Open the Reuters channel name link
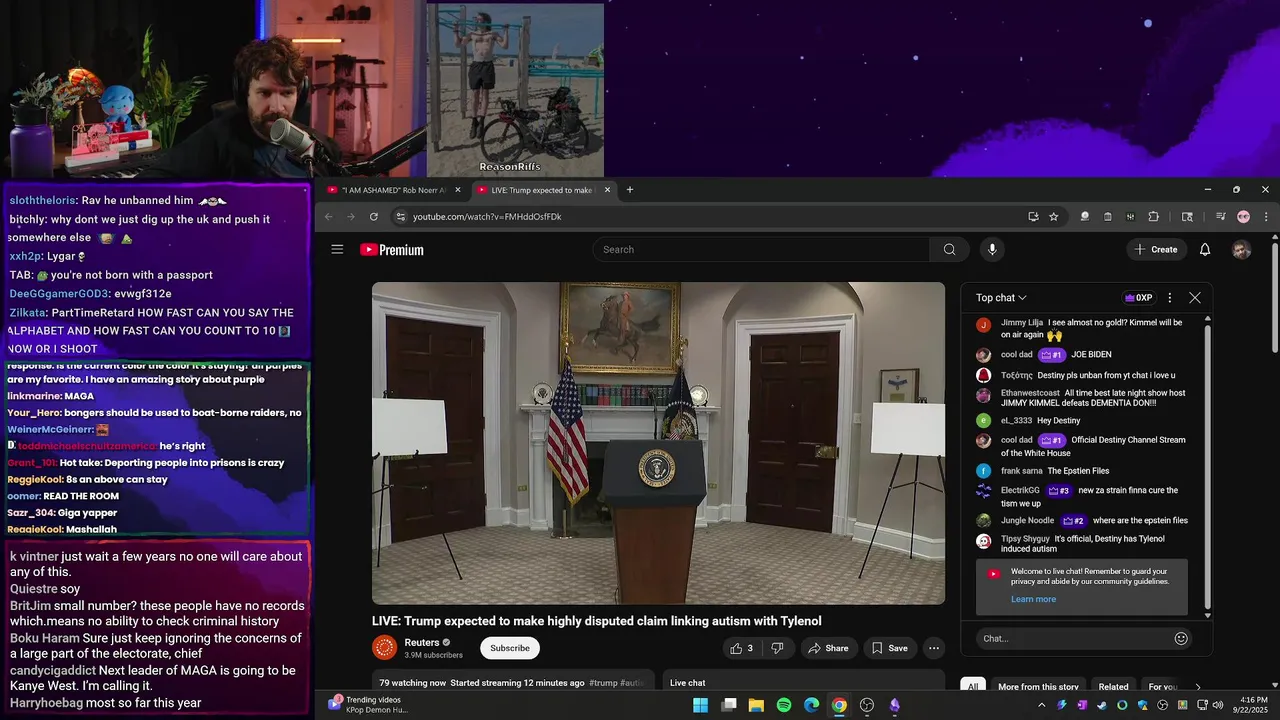The image size is (1280, 720). click(x=421, y=642)
